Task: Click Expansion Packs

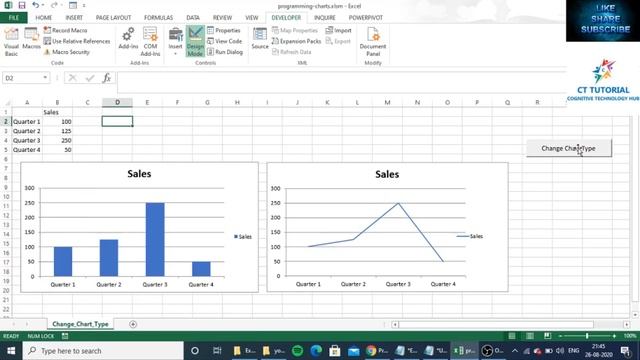Action: click(296, 41)
